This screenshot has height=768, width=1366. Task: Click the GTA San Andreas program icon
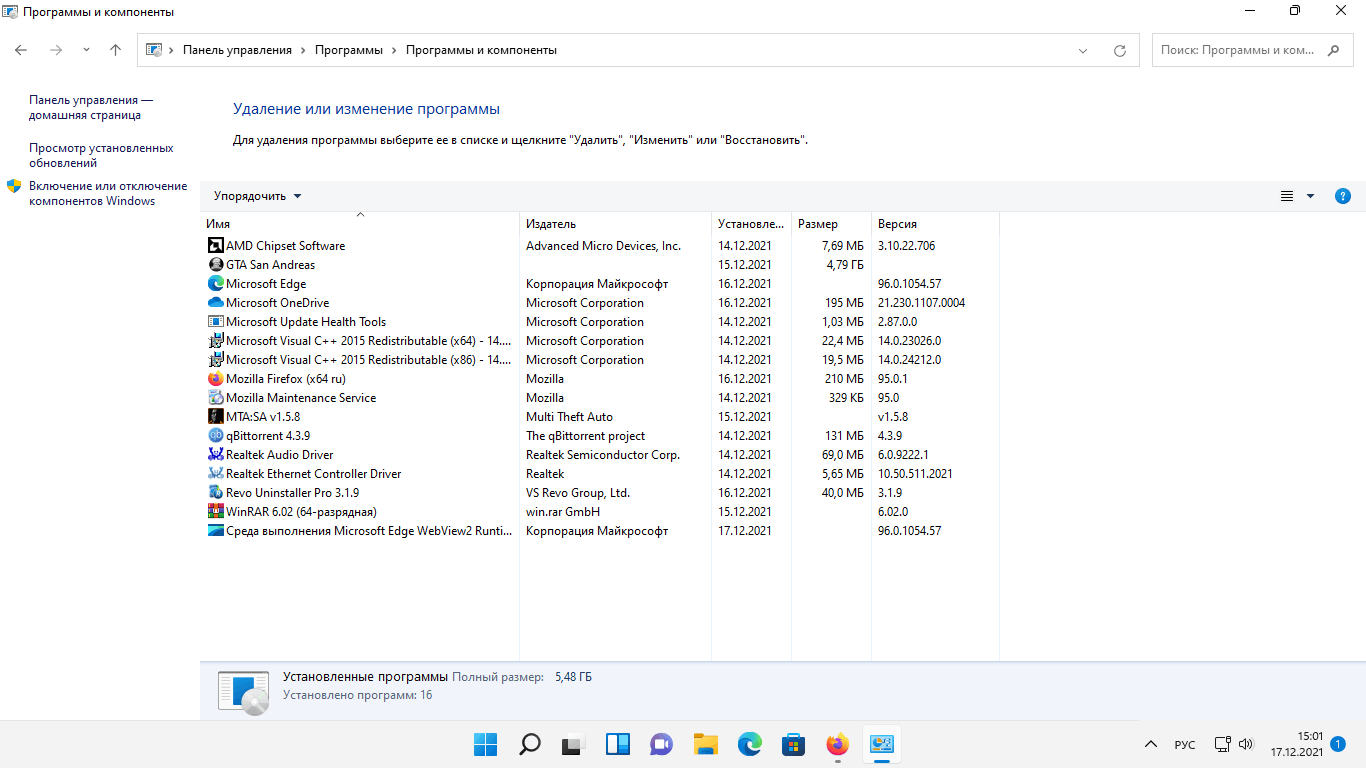click(x=215, y=264)
